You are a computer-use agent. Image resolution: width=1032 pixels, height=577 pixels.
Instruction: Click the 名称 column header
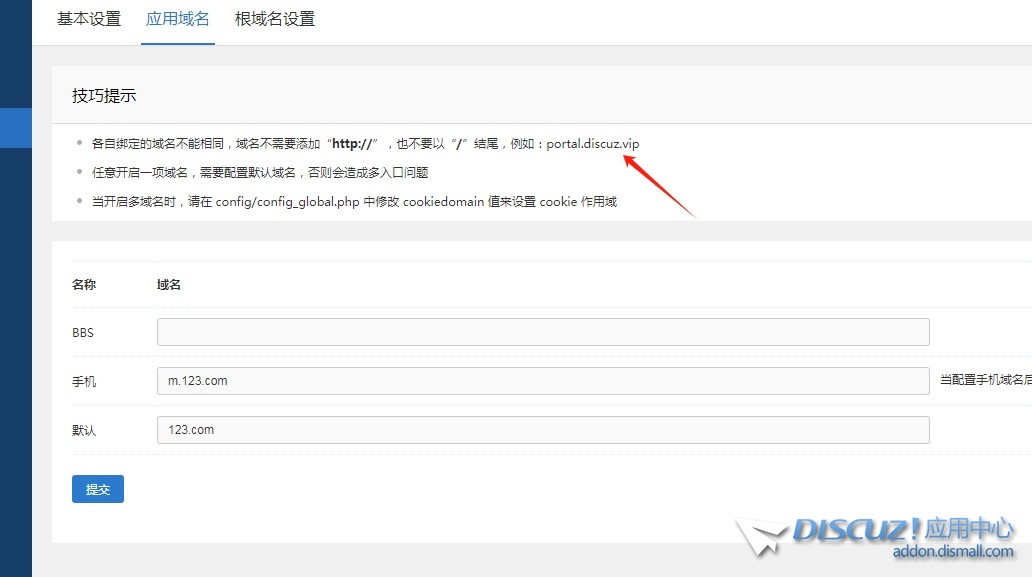click(84, 285)
